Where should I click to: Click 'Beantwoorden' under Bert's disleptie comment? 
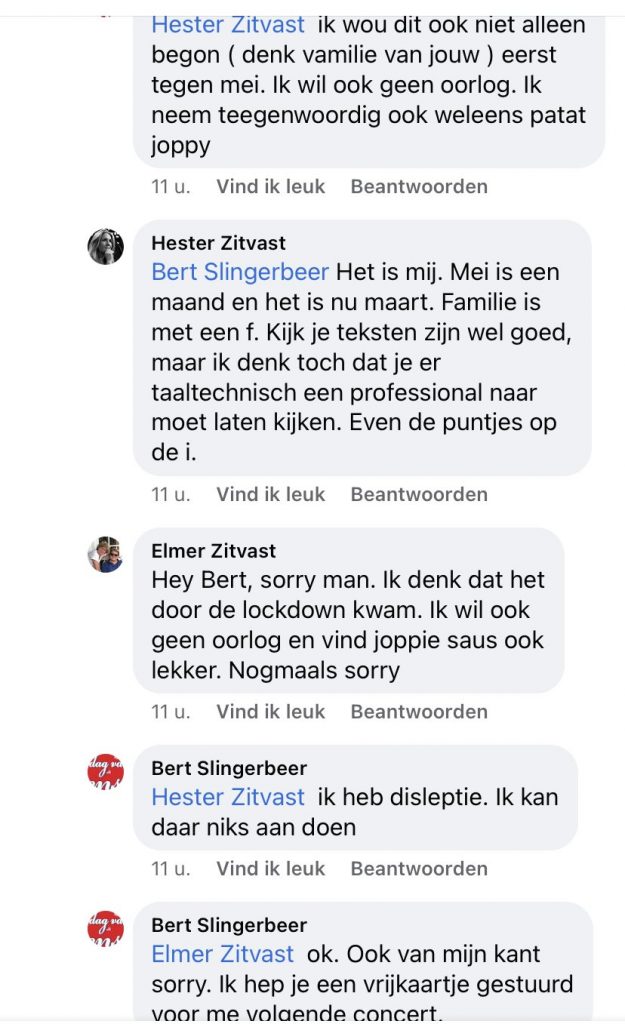pos(418,869)
